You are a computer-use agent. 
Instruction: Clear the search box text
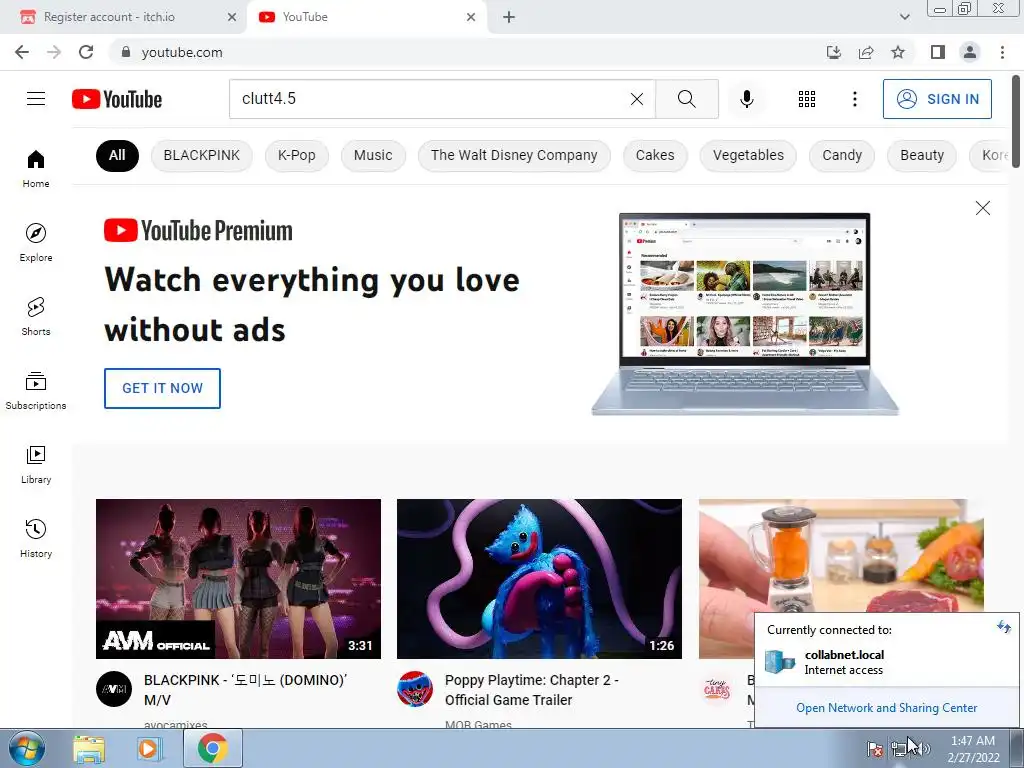(x=637, y=99)
